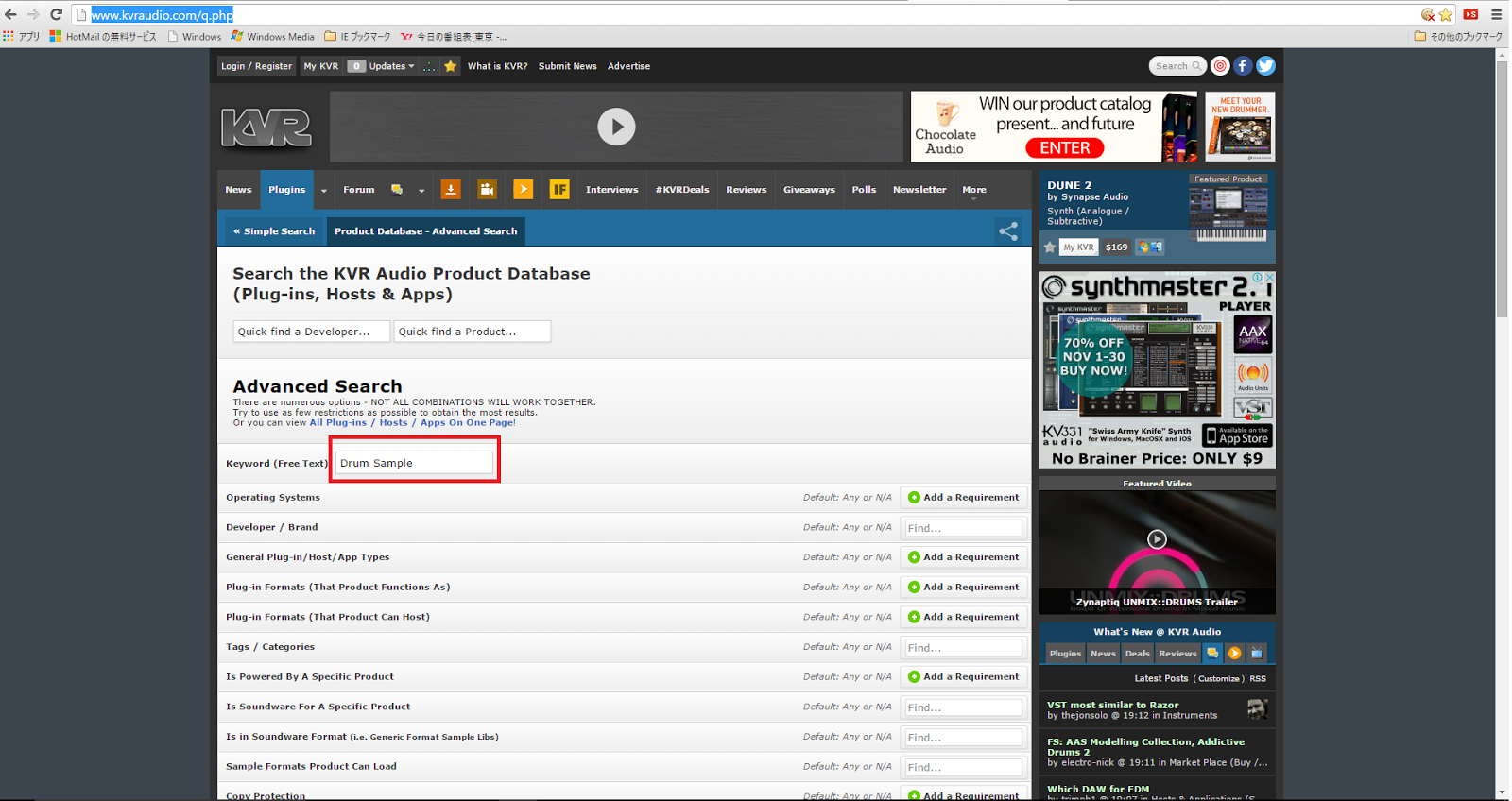Open the KVR Facebook page icon
This screenshot has width=1512, height=801.
[1243, 66]
